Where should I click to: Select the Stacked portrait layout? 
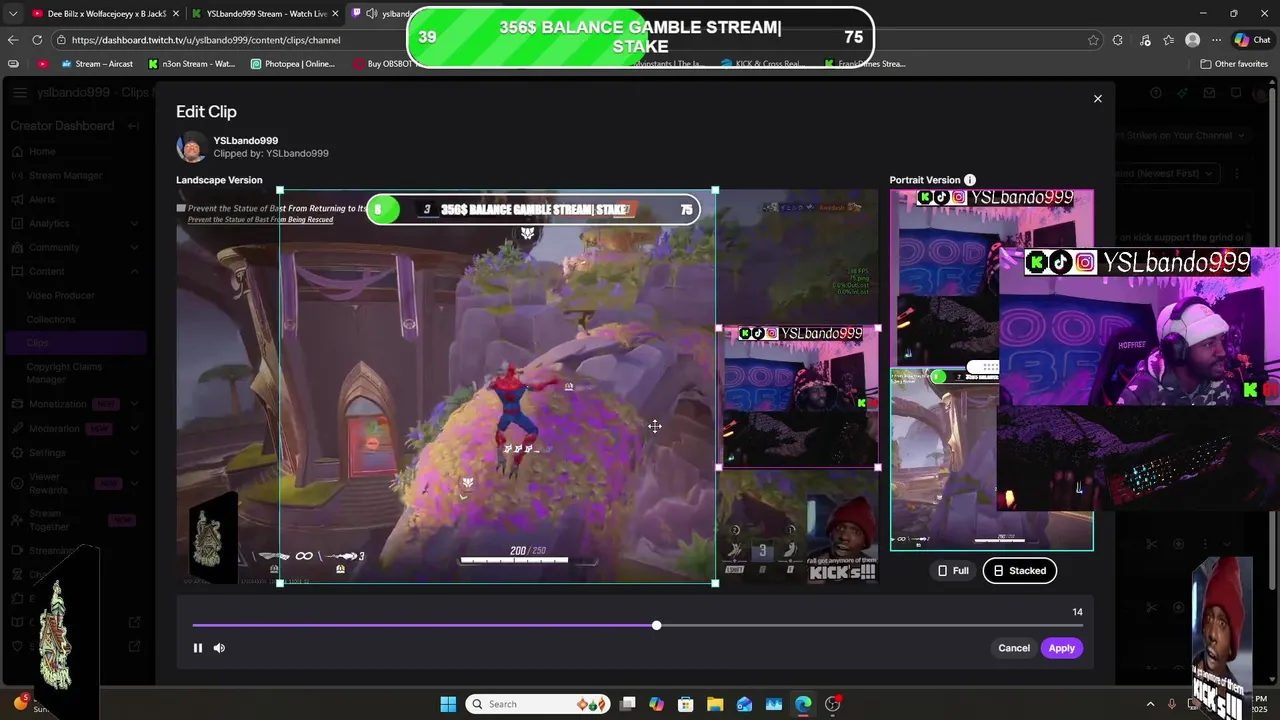pos(1019,571)
